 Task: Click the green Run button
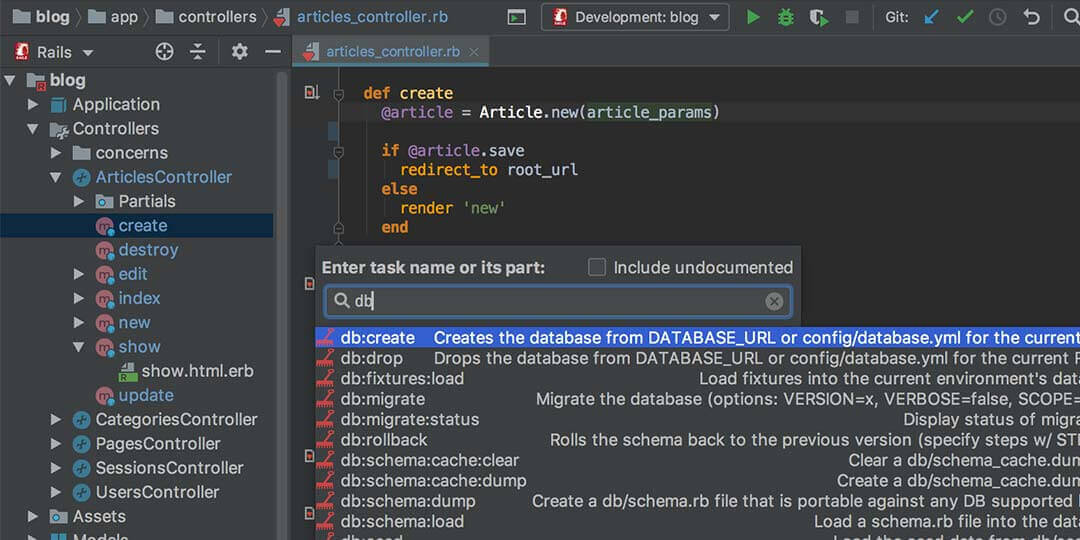click(753, 17)
